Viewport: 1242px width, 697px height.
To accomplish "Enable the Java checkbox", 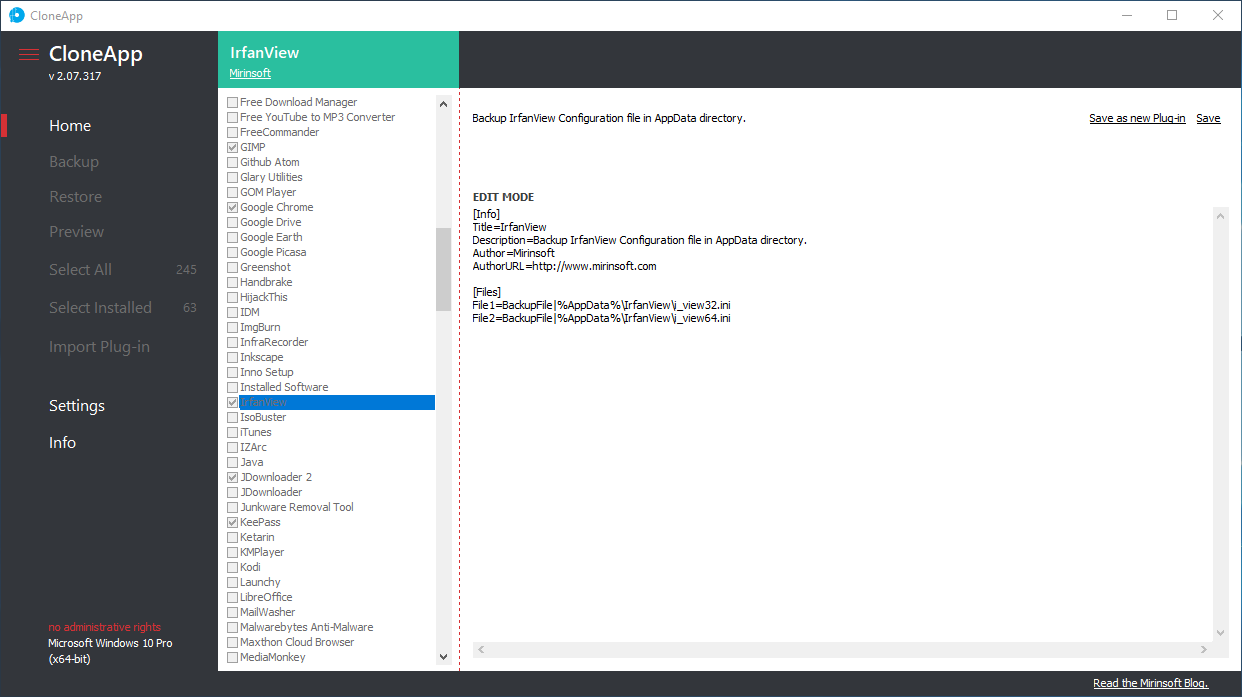I will coord(232,462).
